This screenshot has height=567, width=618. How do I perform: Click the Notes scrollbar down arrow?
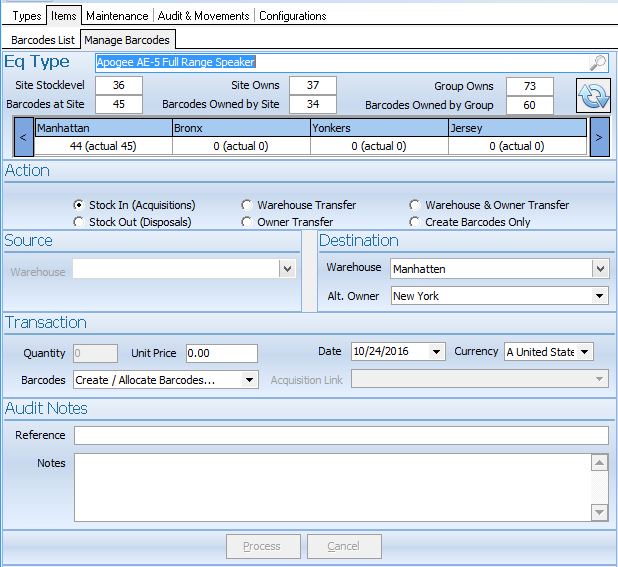click(x=599, y=513)
